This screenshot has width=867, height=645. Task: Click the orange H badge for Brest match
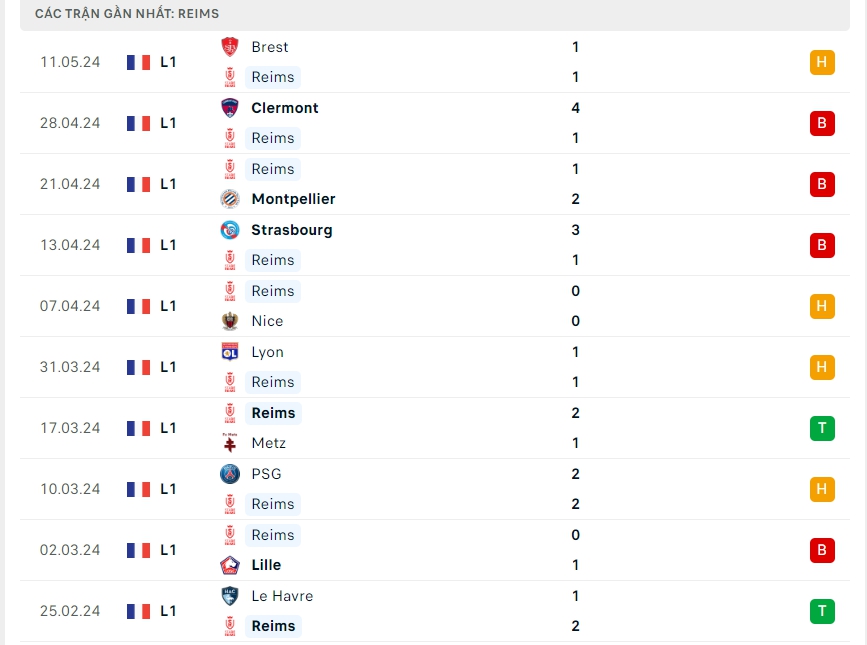click(x=822, y=62)
